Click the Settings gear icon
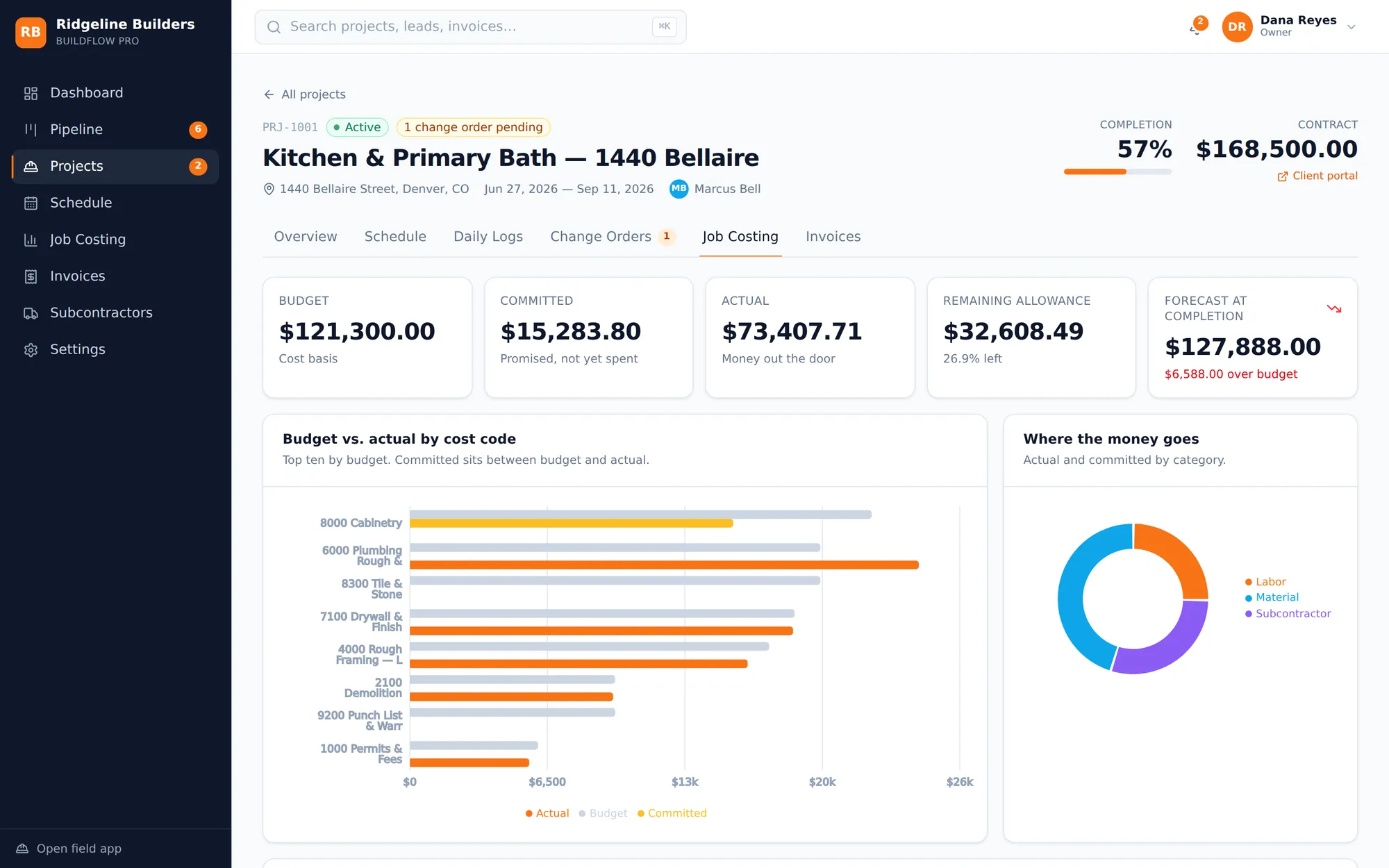1389x868 pixels. (x=31, y=350)
